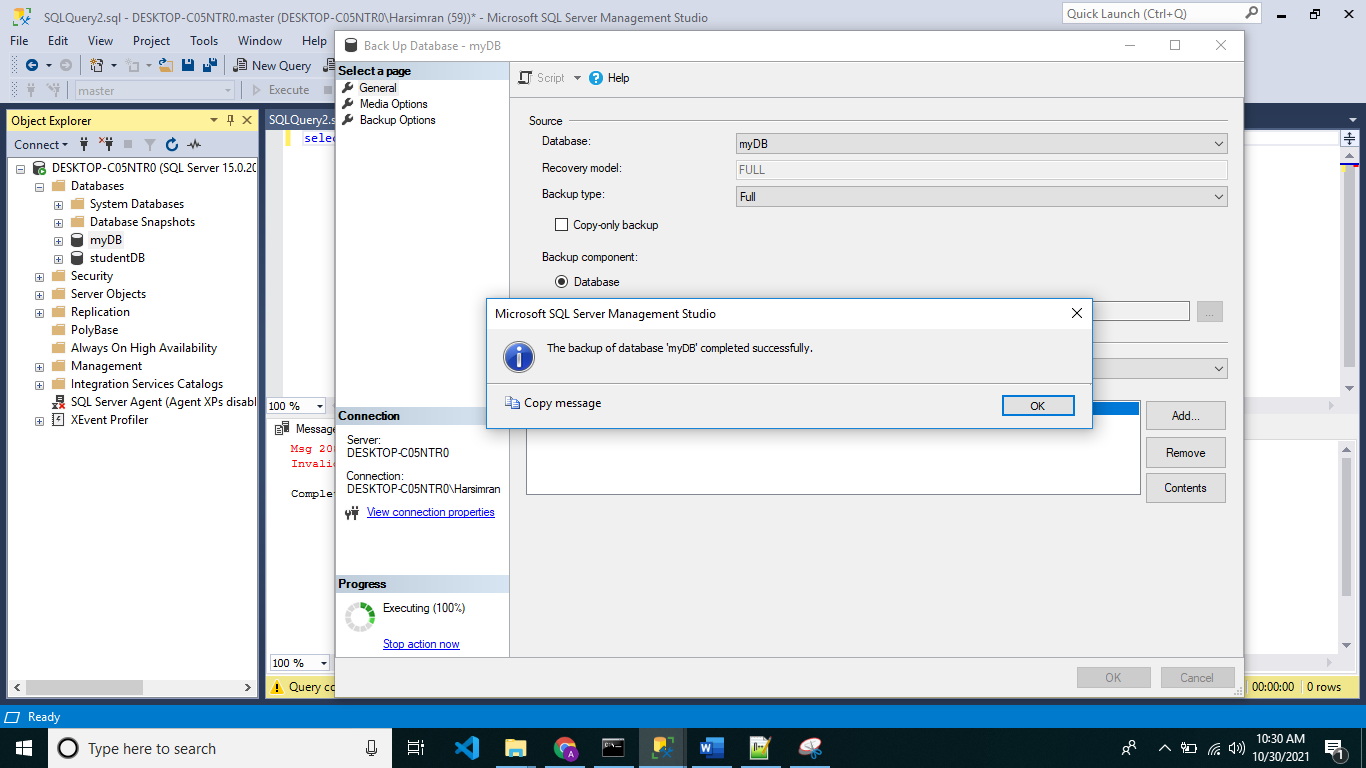
Task: Click the Quick Launch search field
Action: [1153, 13]
